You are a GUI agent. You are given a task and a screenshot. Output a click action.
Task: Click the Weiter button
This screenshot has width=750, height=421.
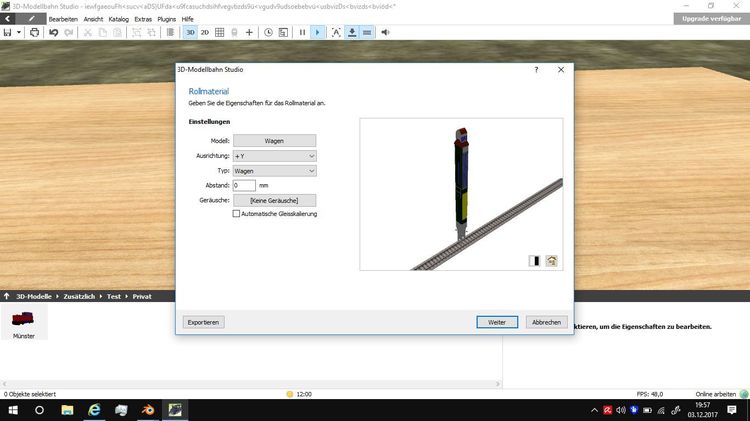[497, 322]
